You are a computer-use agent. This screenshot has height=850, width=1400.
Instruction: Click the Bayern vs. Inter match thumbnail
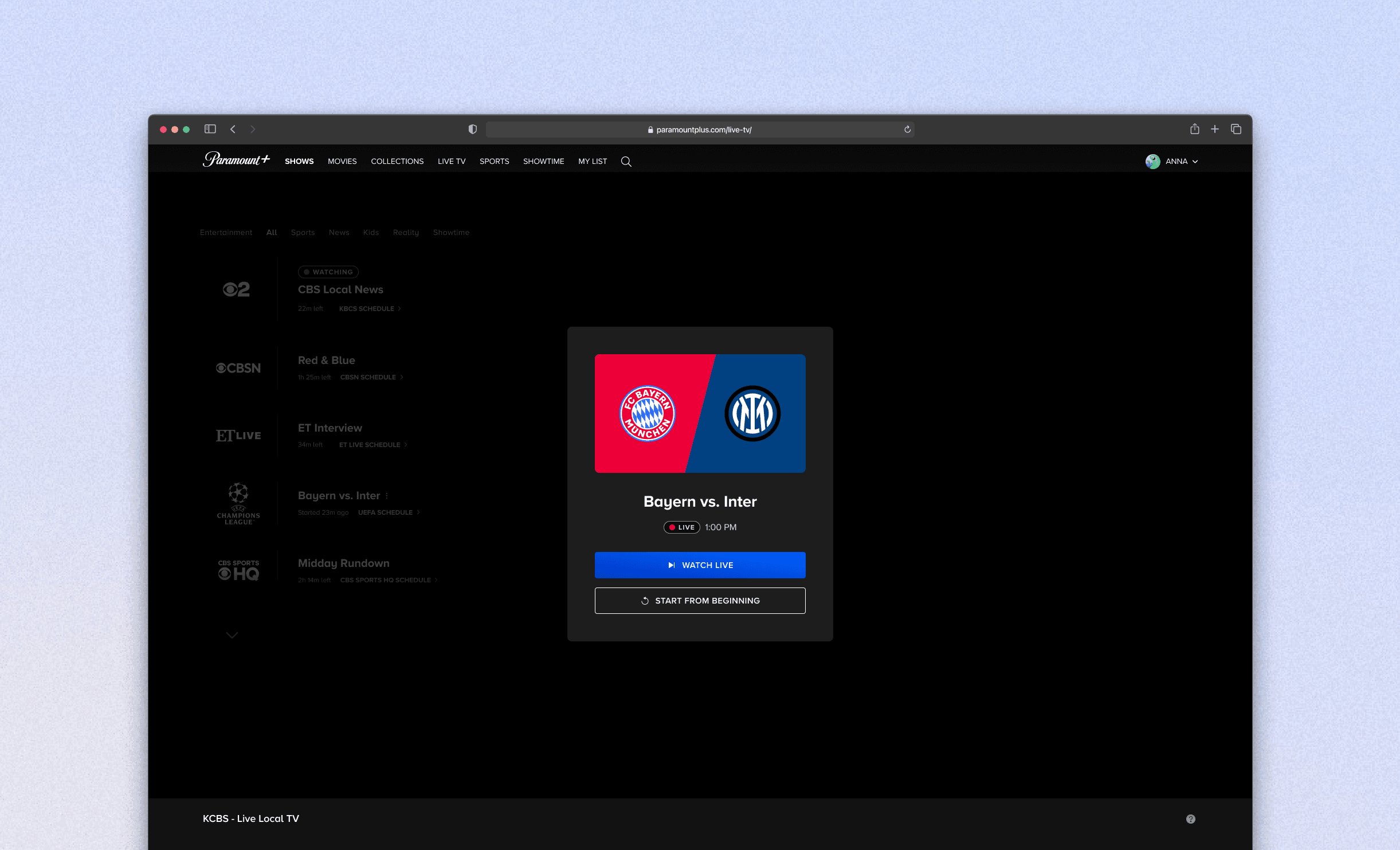pos(700,413)
